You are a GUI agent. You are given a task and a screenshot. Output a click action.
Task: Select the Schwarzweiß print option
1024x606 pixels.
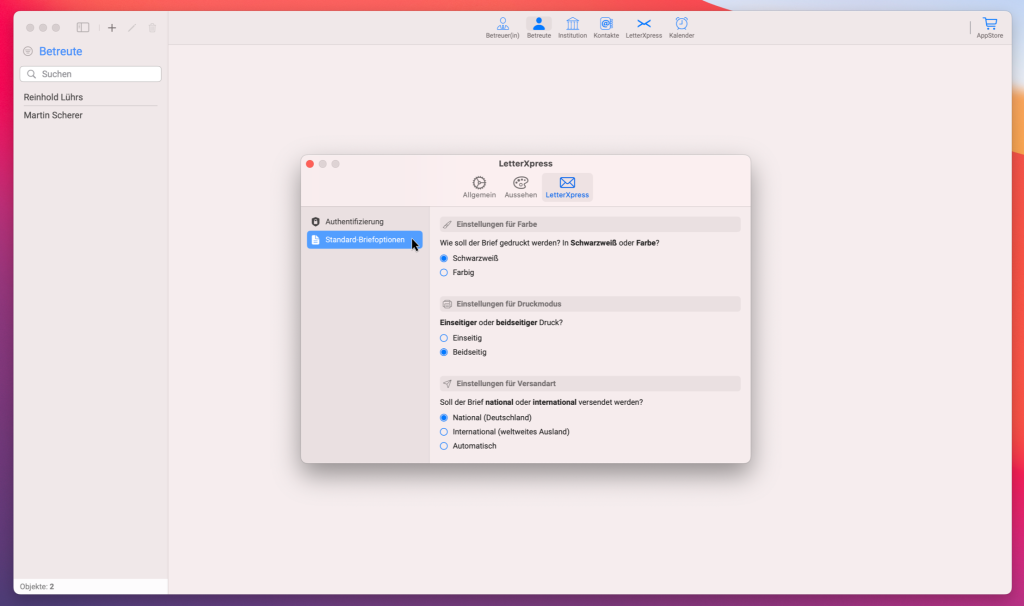coord(444,259)
